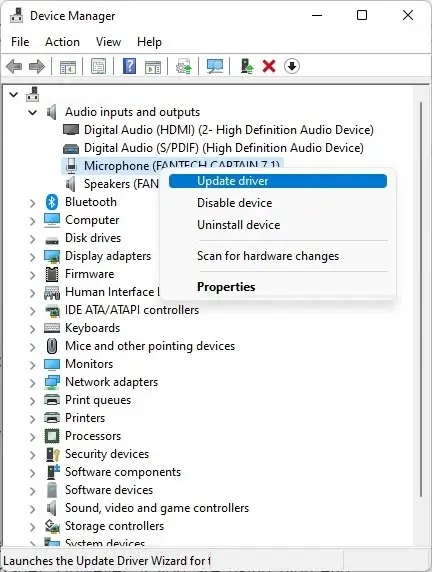The width and height of the screenshot is (432, 572).
Task: Select Disable device in the context menu
Action: 235,203
